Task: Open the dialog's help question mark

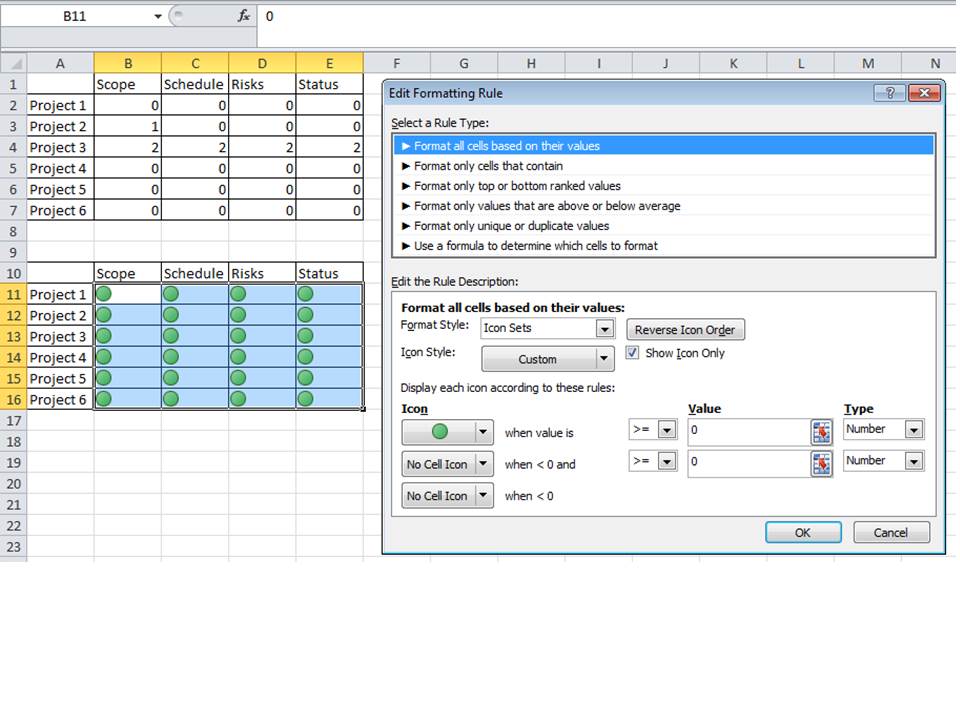Action: pyautogui.click(x=889, y=92)
